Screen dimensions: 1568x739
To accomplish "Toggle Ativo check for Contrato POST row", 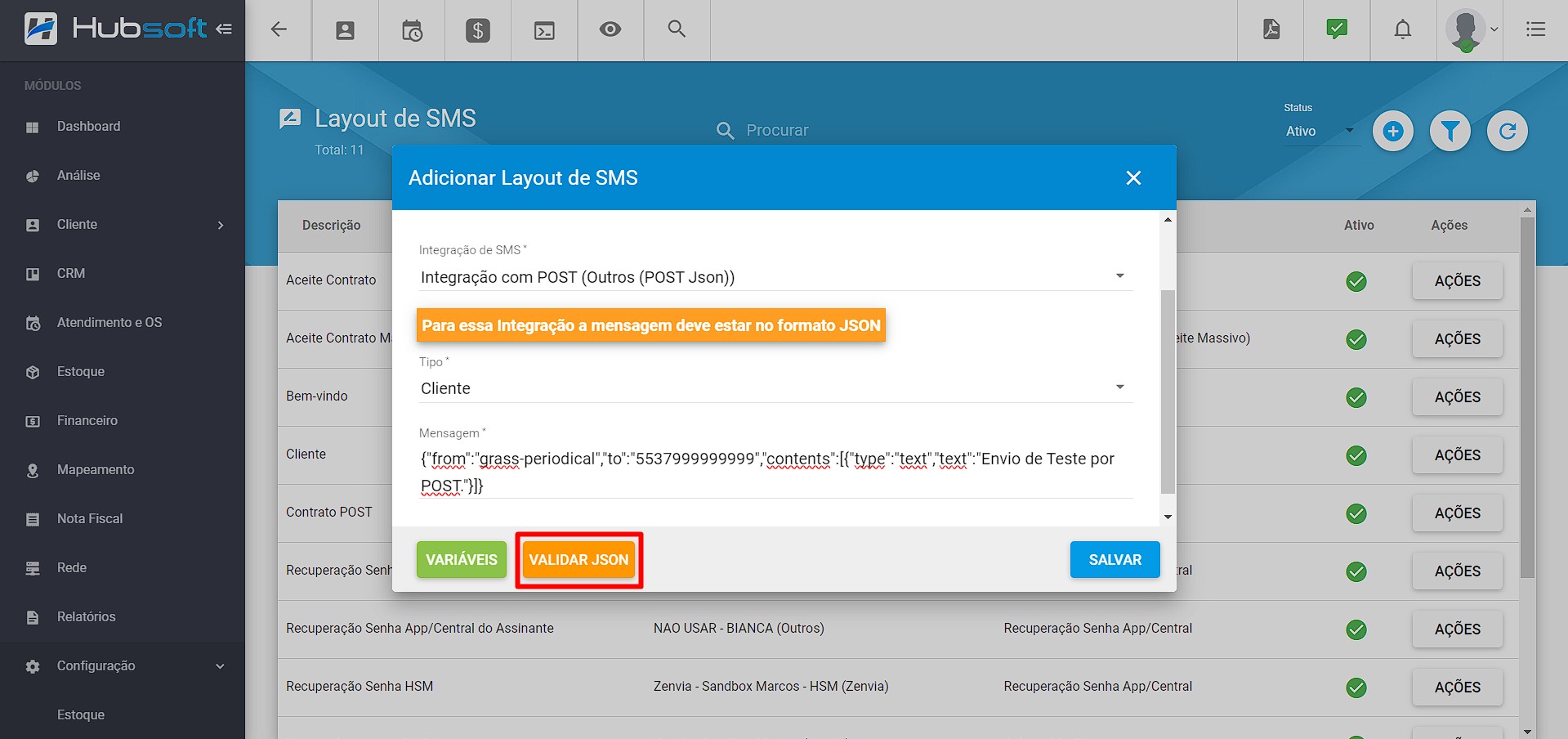I will pos(1356,513).
